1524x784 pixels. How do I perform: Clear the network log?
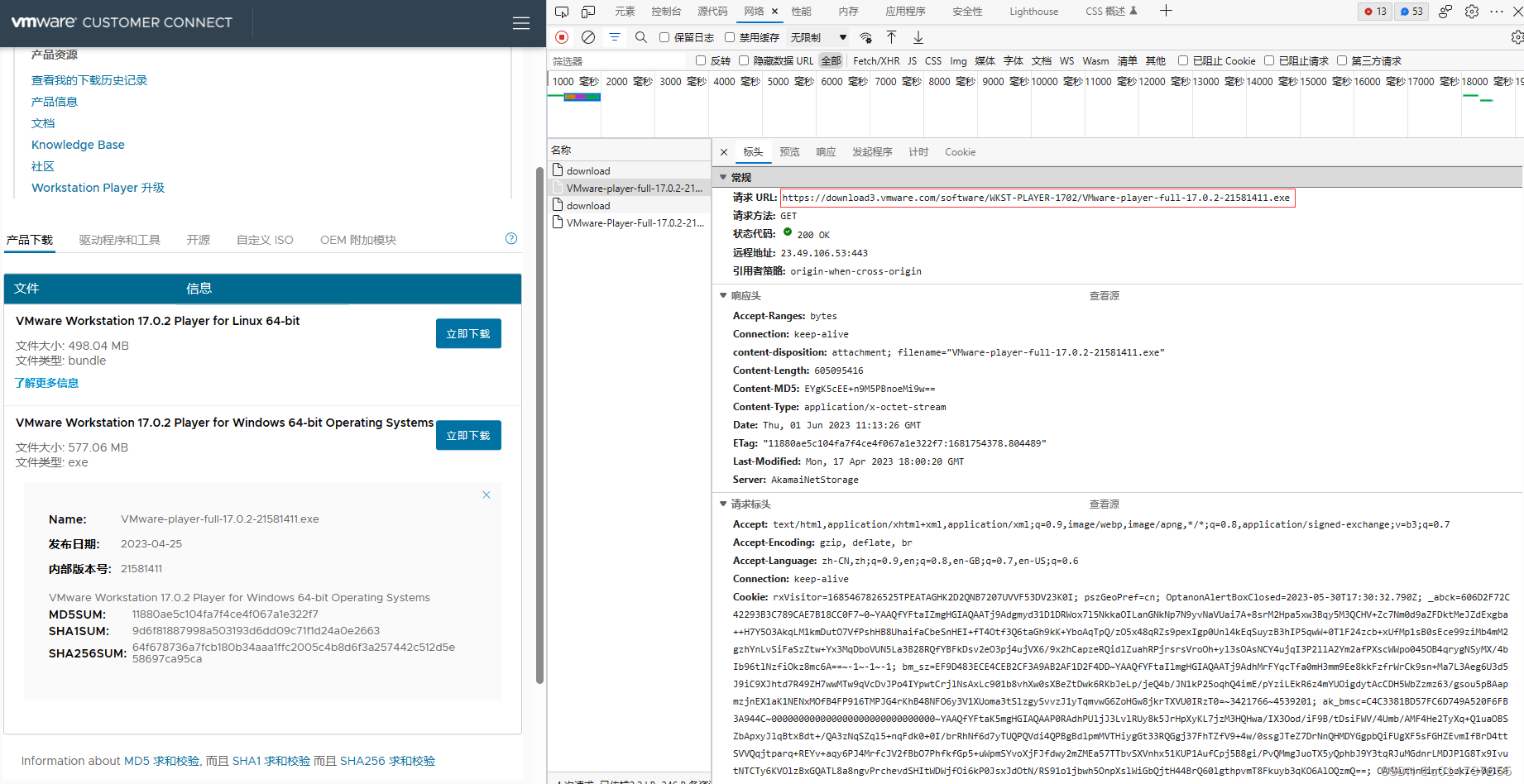tap(588, 37)
